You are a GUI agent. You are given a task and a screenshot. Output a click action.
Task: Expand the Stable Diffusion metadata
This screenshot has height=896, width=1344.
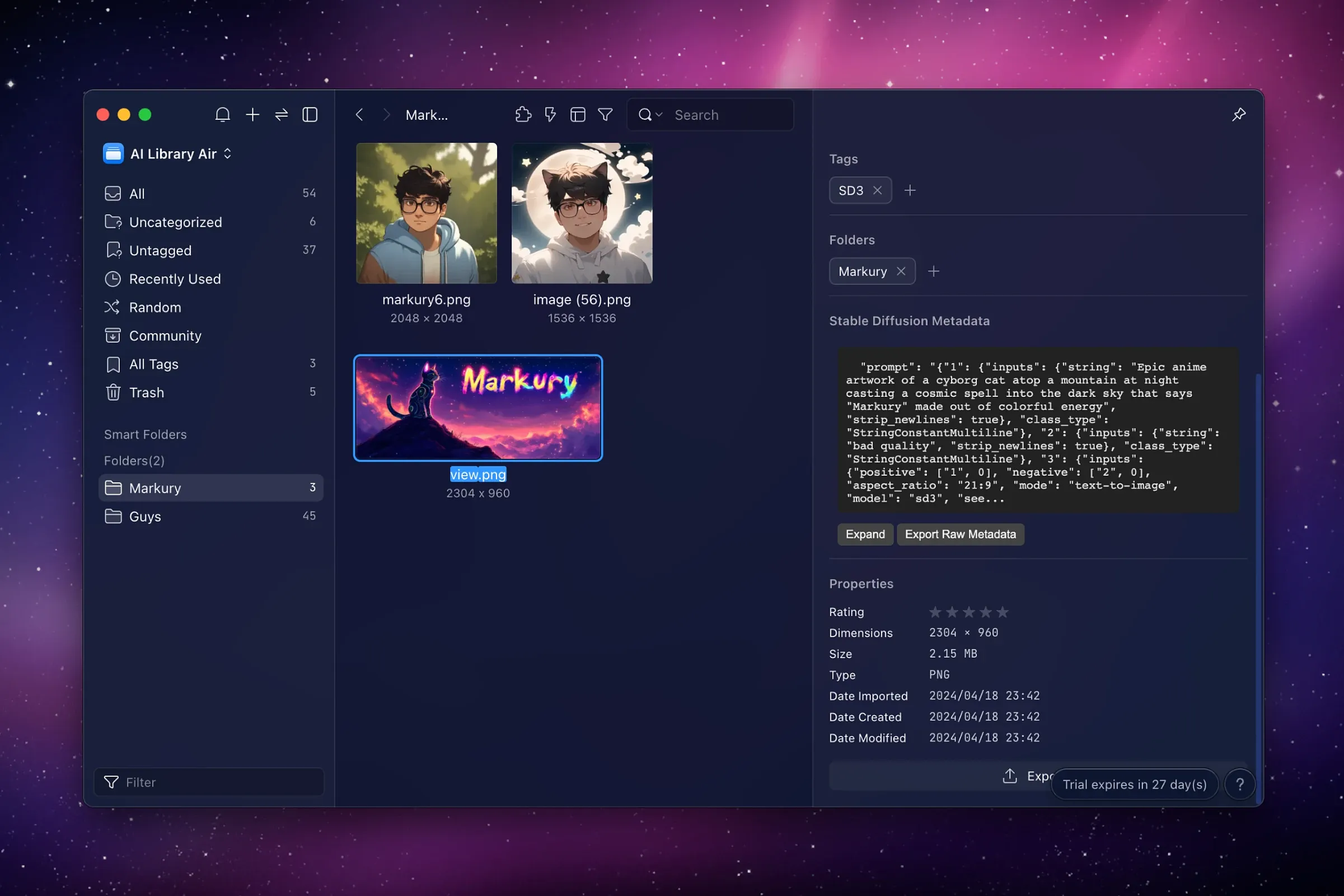(x=865, y=534)
